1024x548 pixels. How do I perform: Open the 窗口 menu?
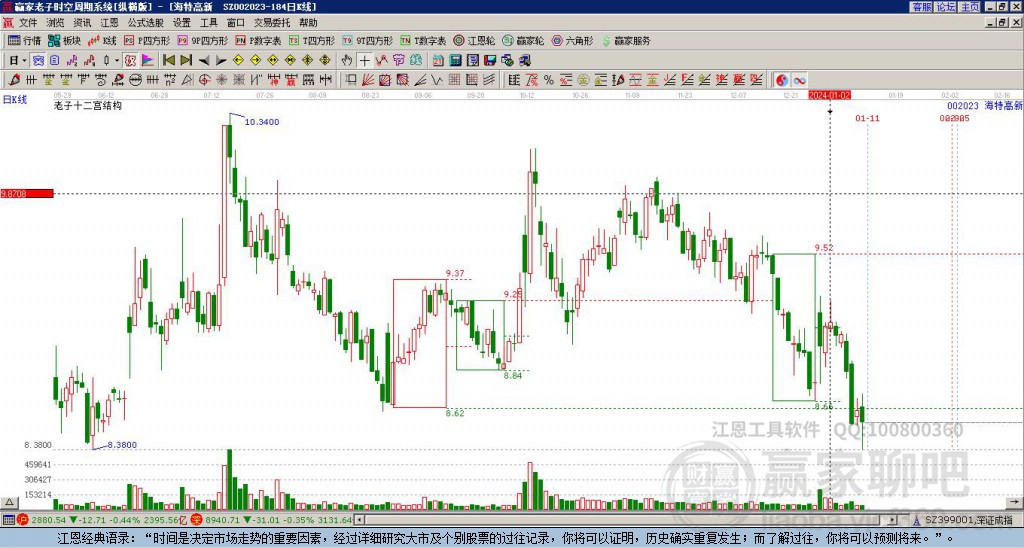pyautogui.click(x=236, y=23)
